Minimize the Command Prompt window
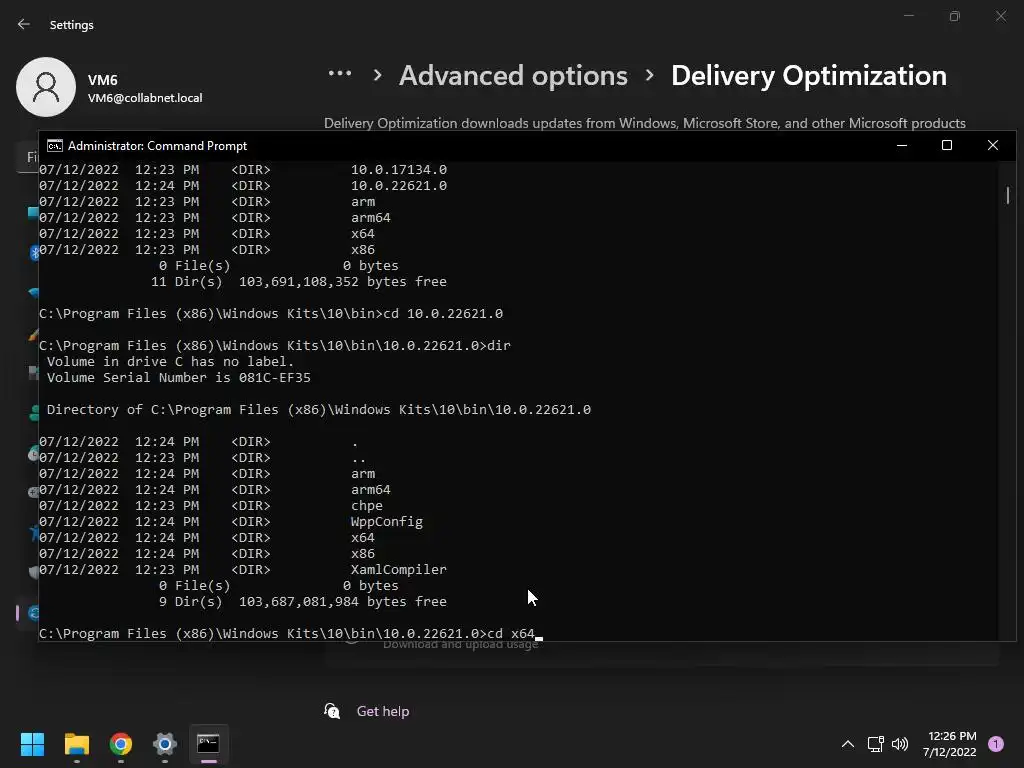1024x768 pixels. pos(902,145)
